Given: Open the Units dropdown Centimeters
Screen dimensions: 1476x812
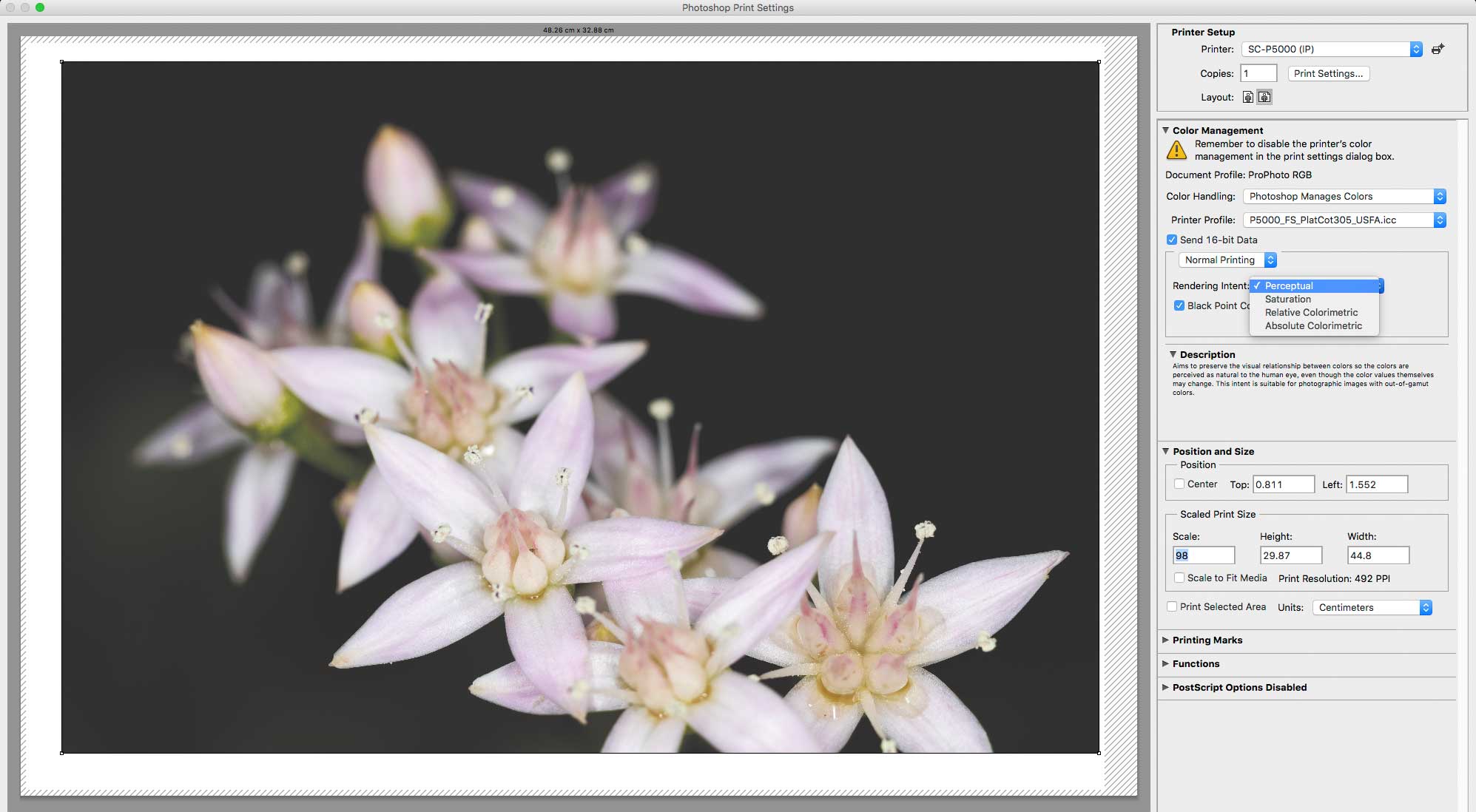Looking at the screenshot, I should 1372,608.
